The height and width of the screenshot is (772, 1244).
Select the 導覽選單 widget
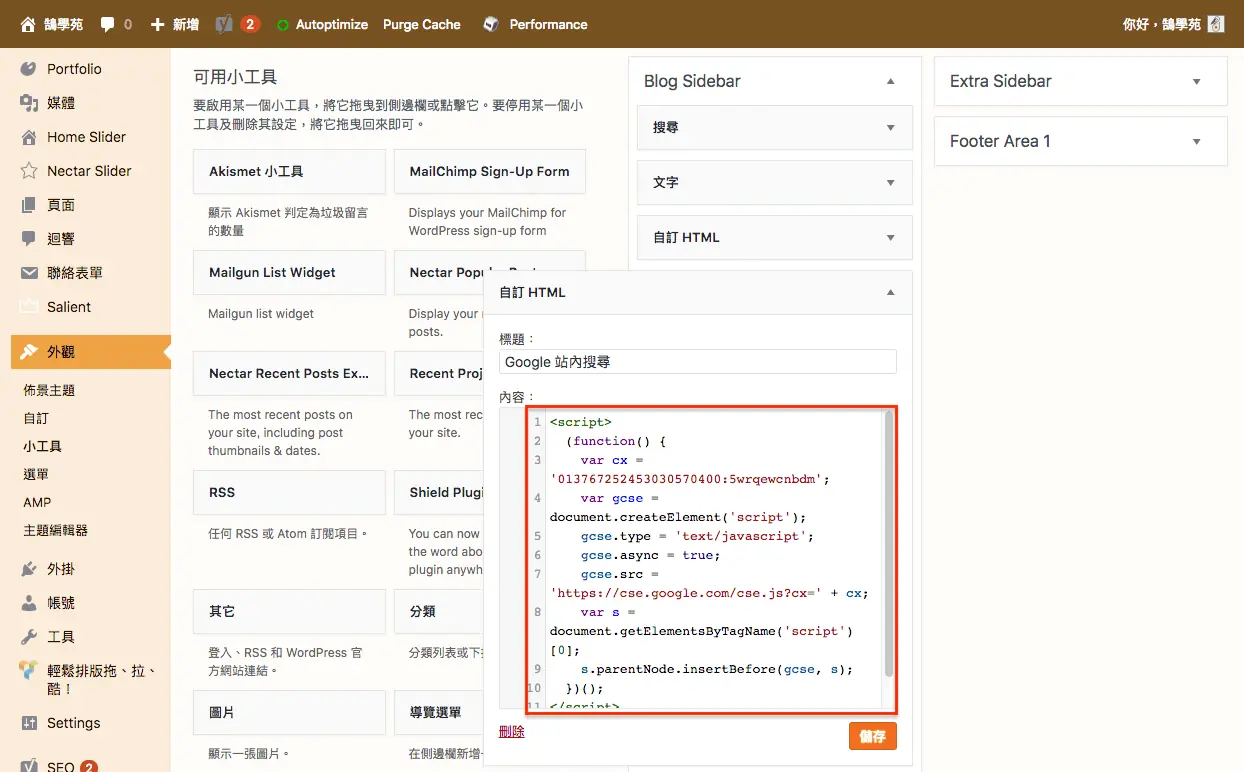[x=439, y=712]
